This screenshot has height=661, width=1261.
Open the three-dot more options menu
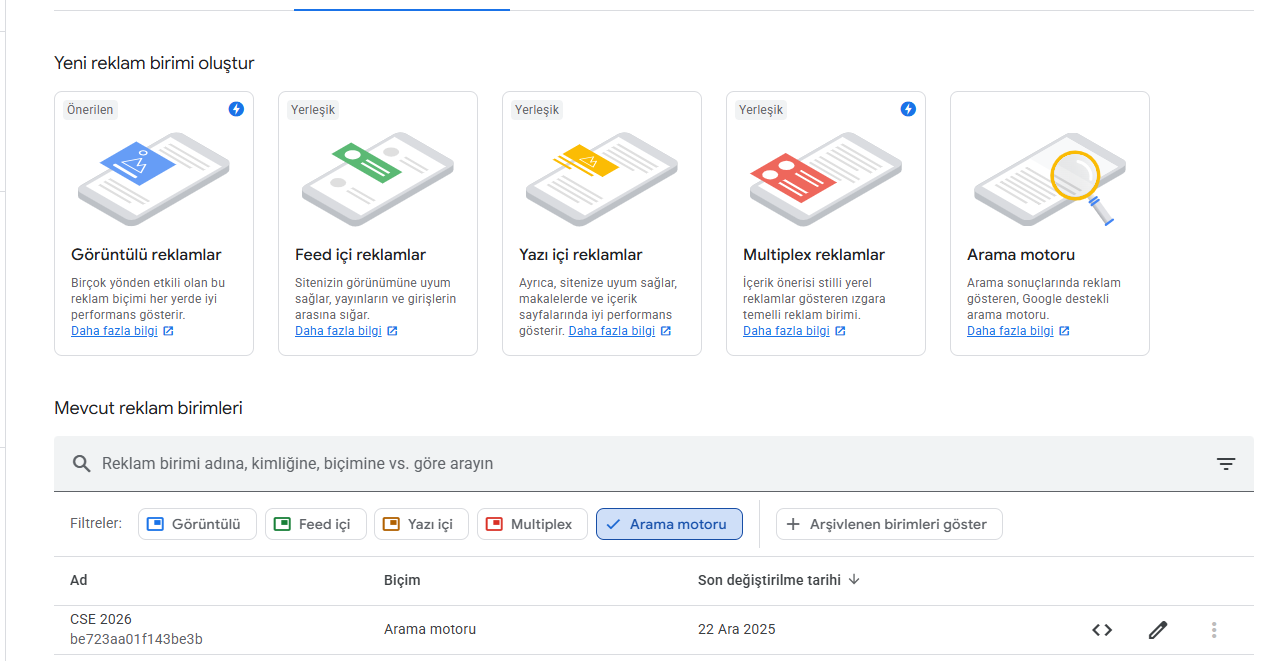1214,630
